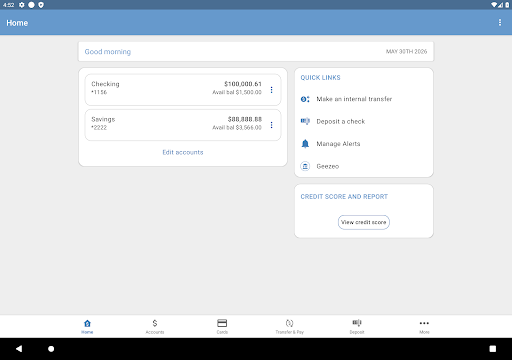Select Make an internal transfer link

[354, 99]
